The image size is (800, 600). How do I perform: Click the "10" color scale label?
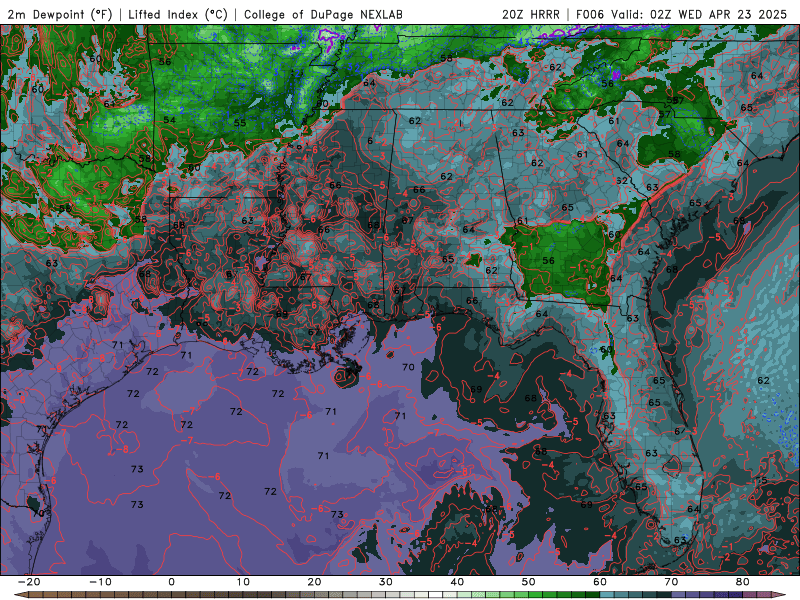click(243, 582)
